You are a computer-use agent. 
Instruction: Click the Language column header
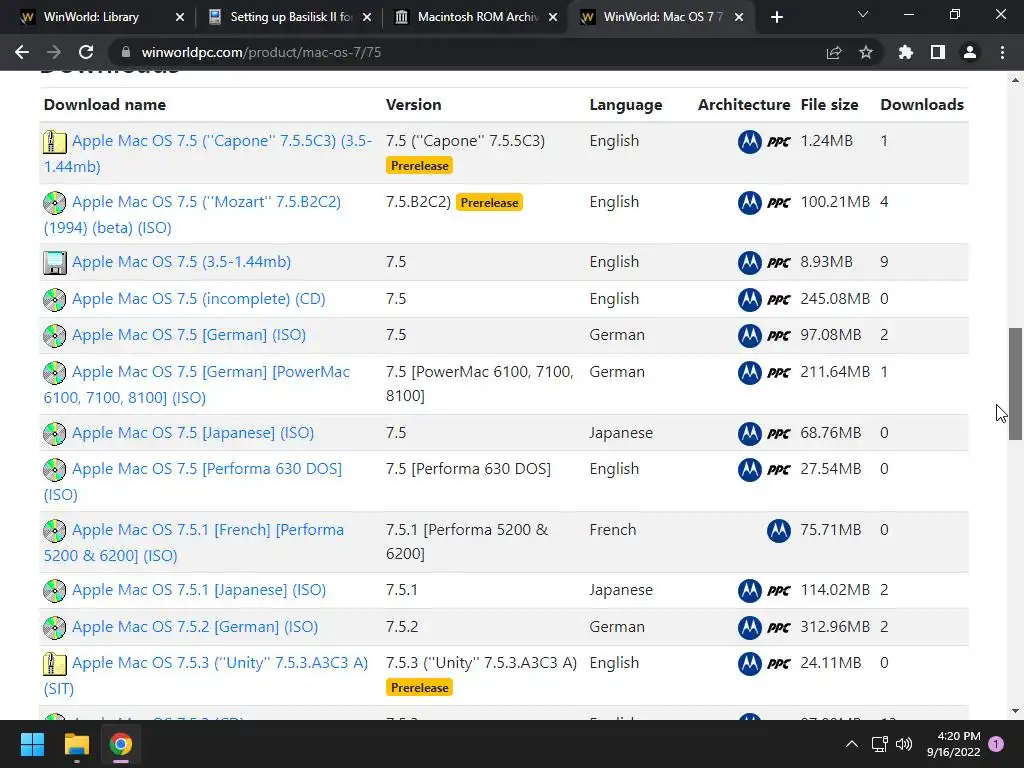[x=626, y=104]
